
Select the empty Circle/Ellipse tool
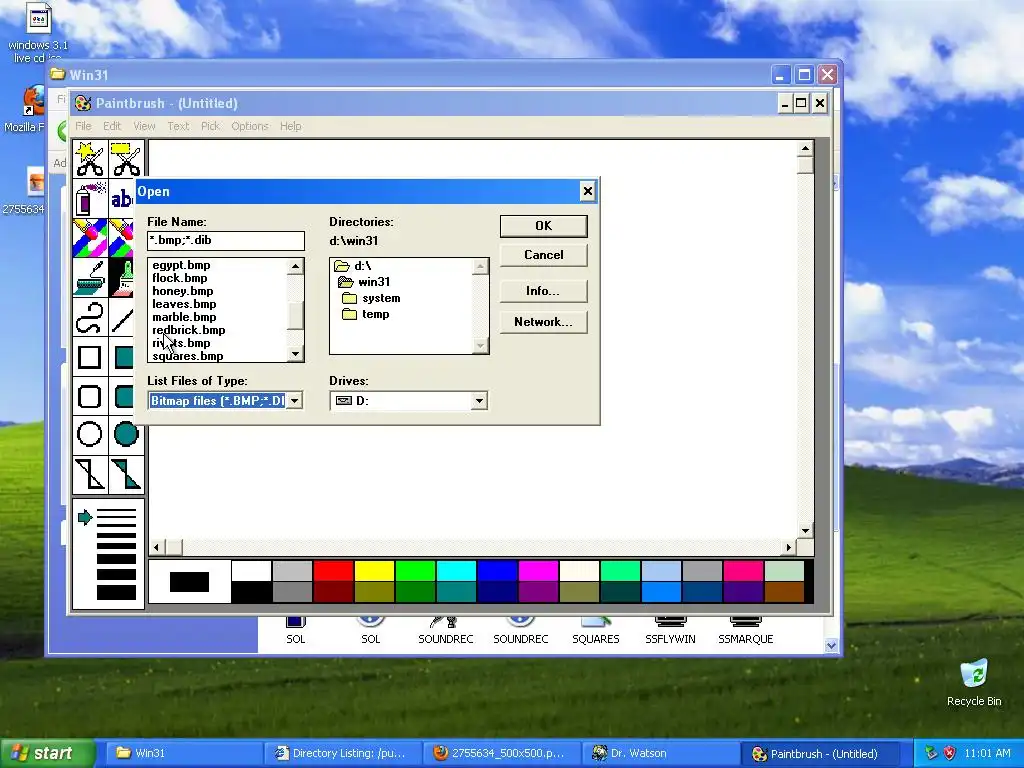click(x=90, y=434)
